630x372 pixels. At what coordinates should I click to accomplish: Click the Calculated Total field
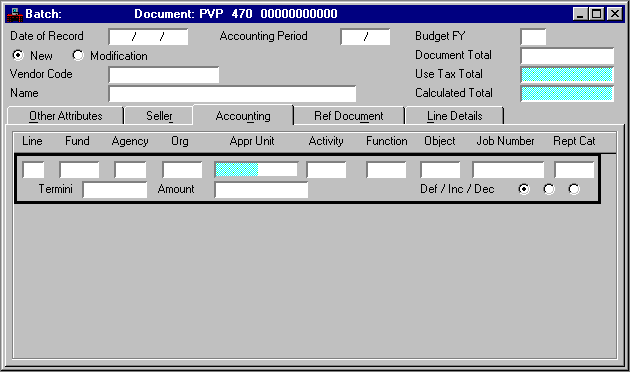pyautogui.click(x=567, y=94)
